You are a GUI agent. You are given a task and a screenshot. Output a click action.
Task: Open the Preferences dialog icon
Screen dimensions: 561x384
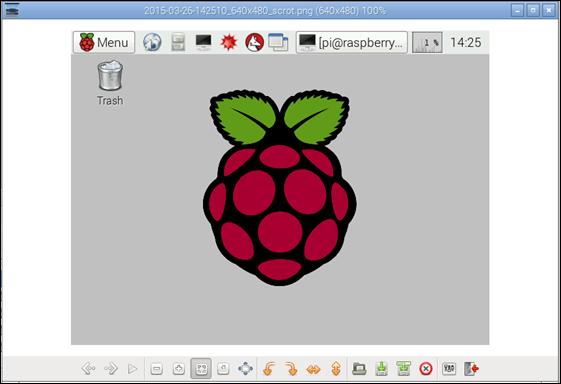[x=449, y=368]
